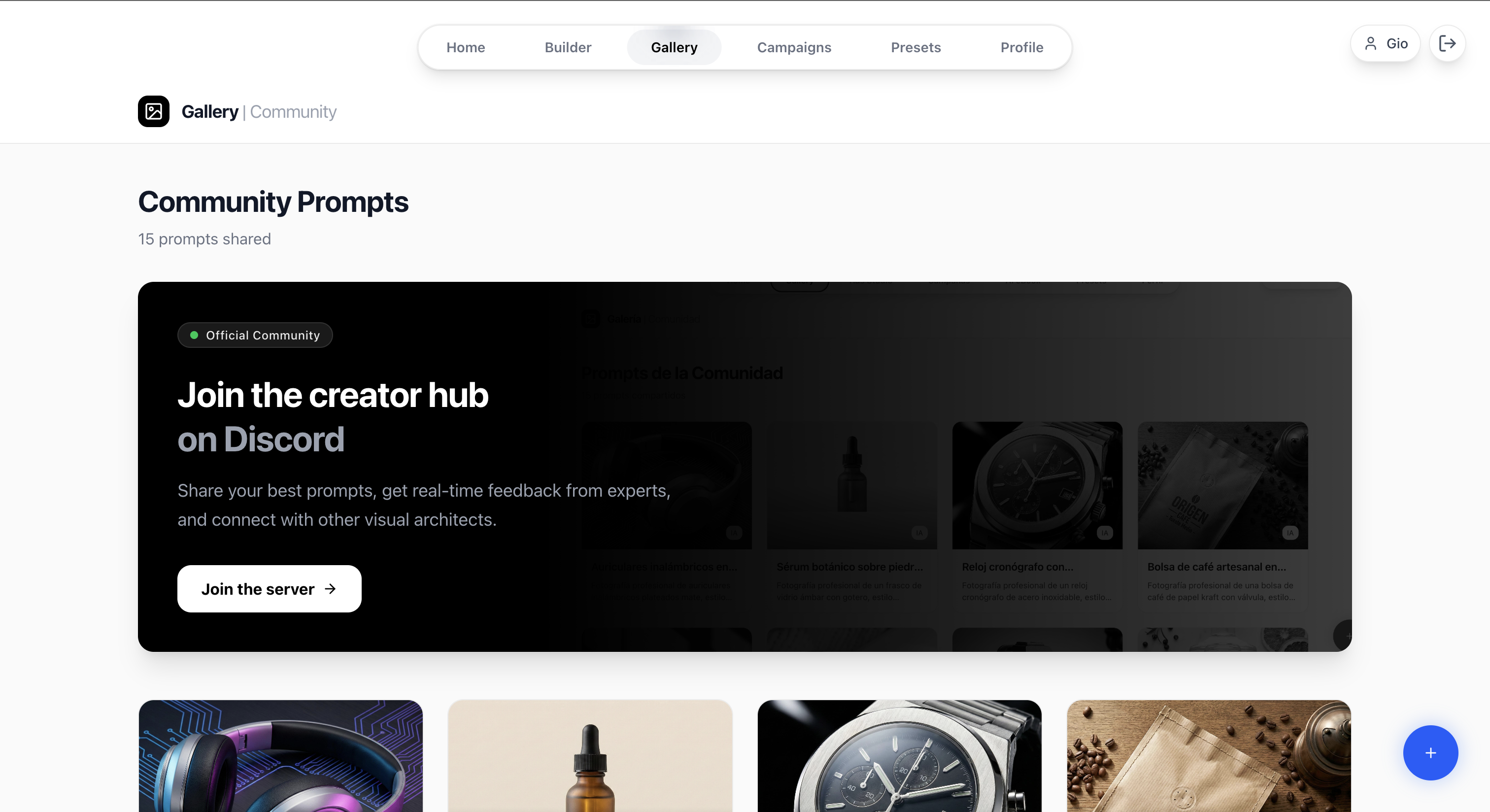Viewport: 1490px width, 812px height.
Task: Switch to the Builder tab
Action: tap(568, 47)
